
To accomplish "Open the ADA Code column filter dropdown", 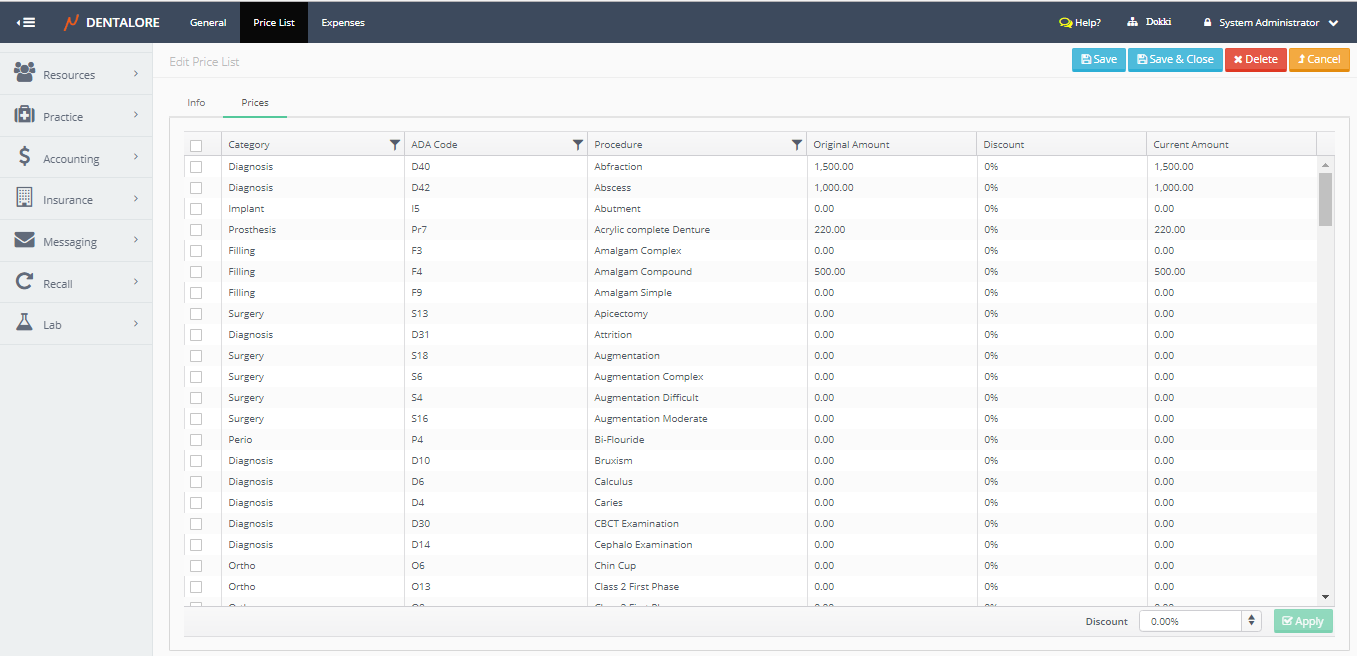I will tap(578, 145).
